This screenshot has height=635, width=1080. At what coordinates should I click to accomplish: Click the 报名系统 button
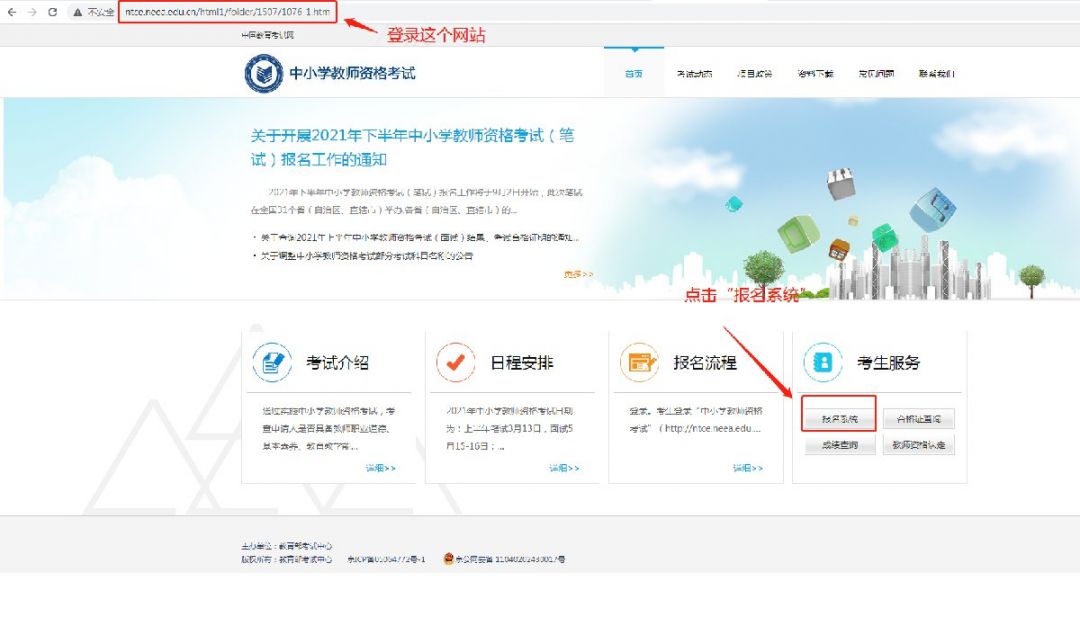click(840, 419)
